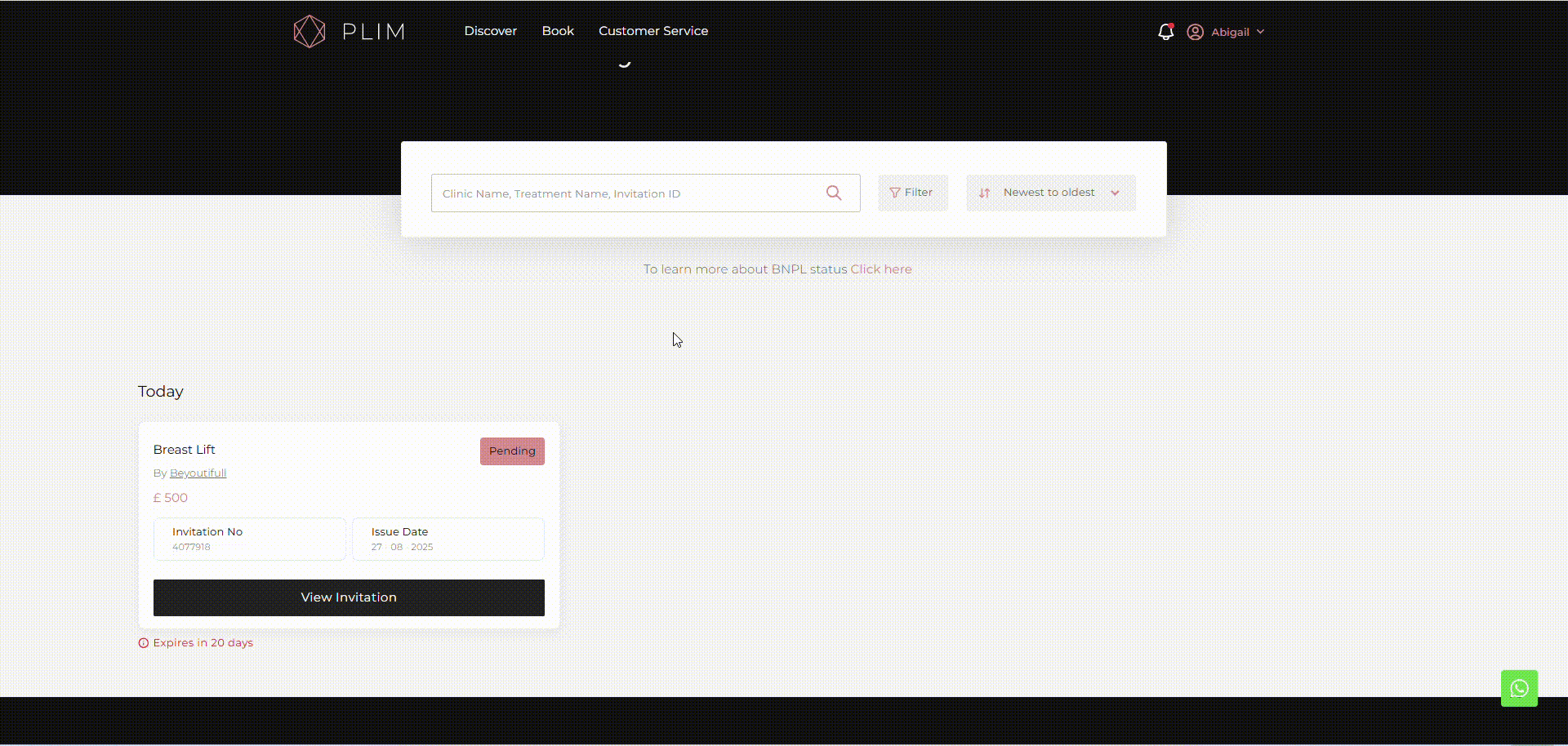Screen dimensions: 1568x746
Task: Click the search magnifier icon
Action: click(834, 193)
